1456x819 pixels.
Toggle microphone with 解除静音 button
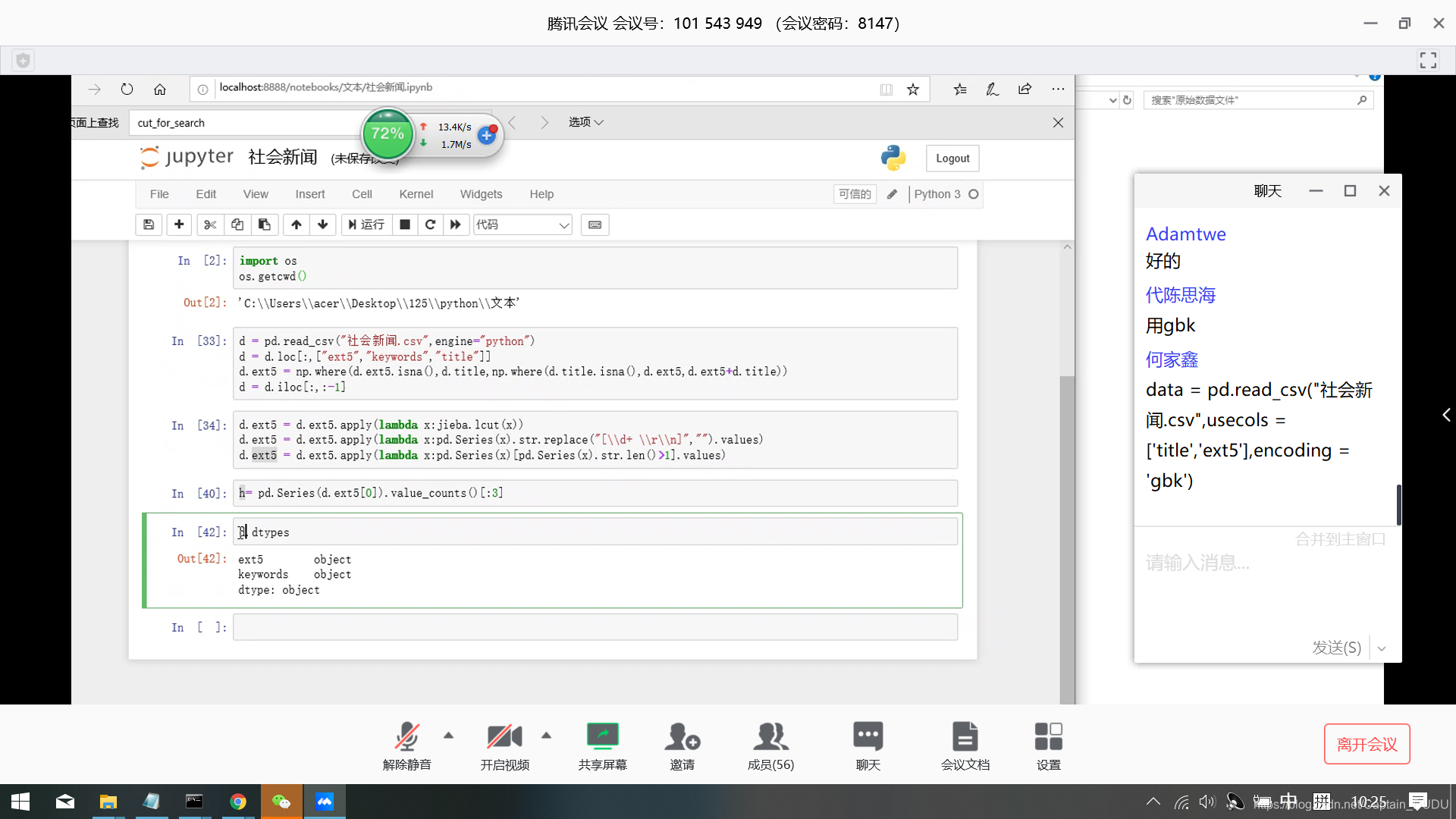tap(407, 746)
